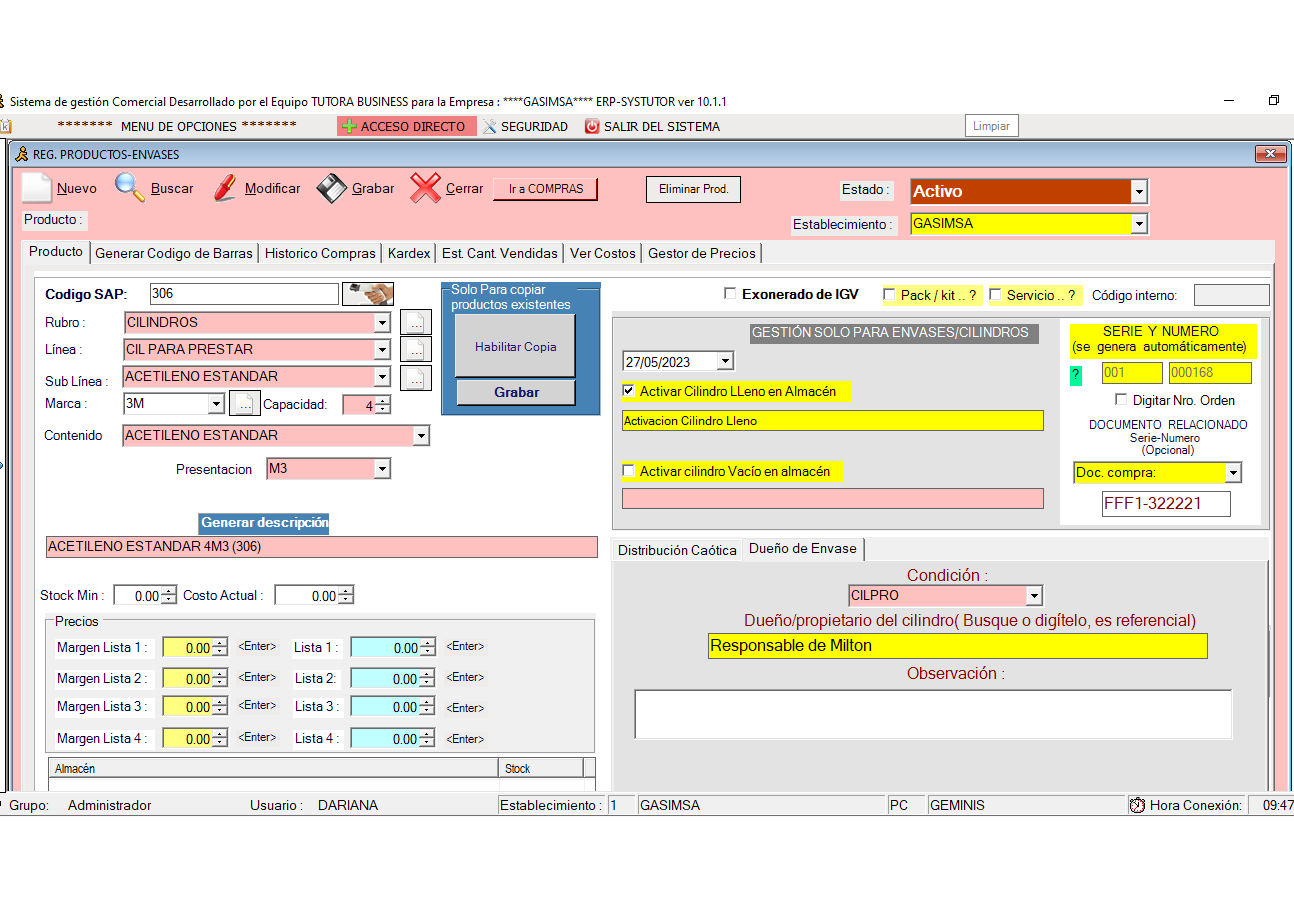
Task: Expand the Línea CIL PARA PRESTAR dropdown
Action: 382,350
